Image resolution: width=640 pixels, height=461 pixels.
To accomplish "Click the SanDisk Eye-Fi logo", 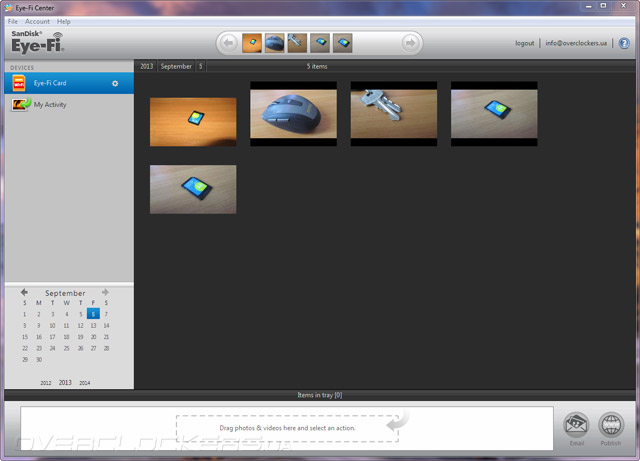I will (x=37, y=42).
